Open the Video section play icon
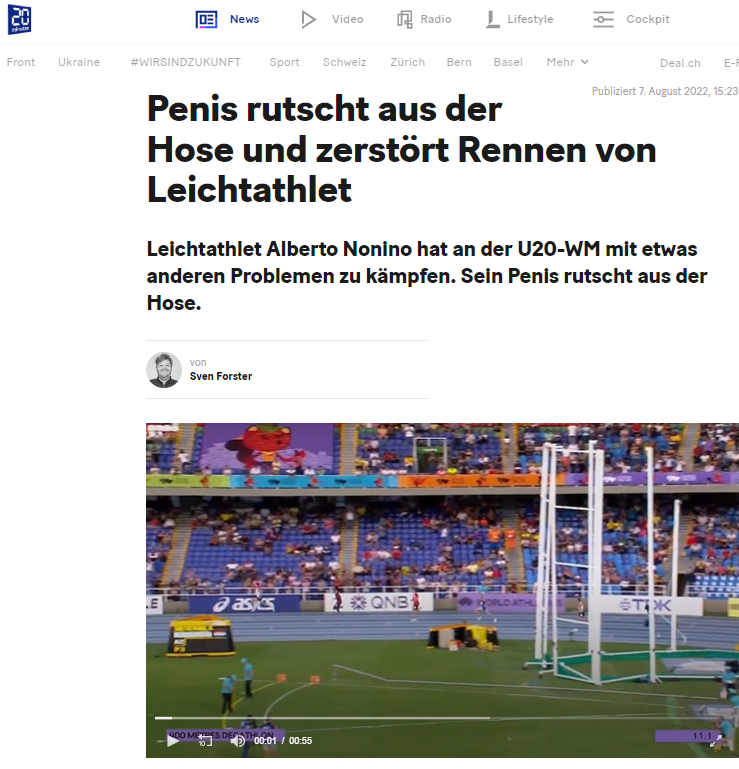Image resolution: width=739 pixels, height=769 pixels. click(308, 20)
